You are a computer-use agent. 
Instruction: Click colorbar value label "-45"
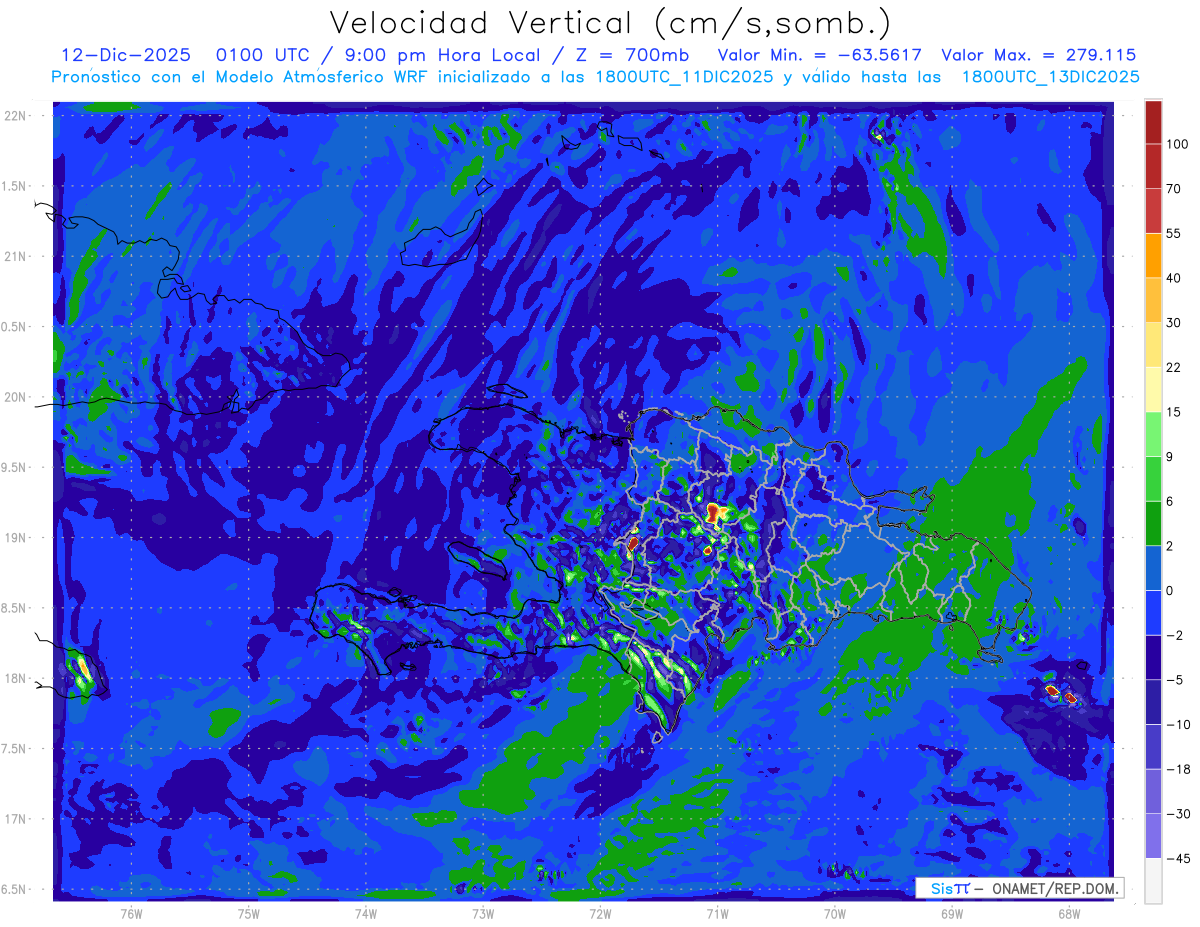tap(1177, 858)
